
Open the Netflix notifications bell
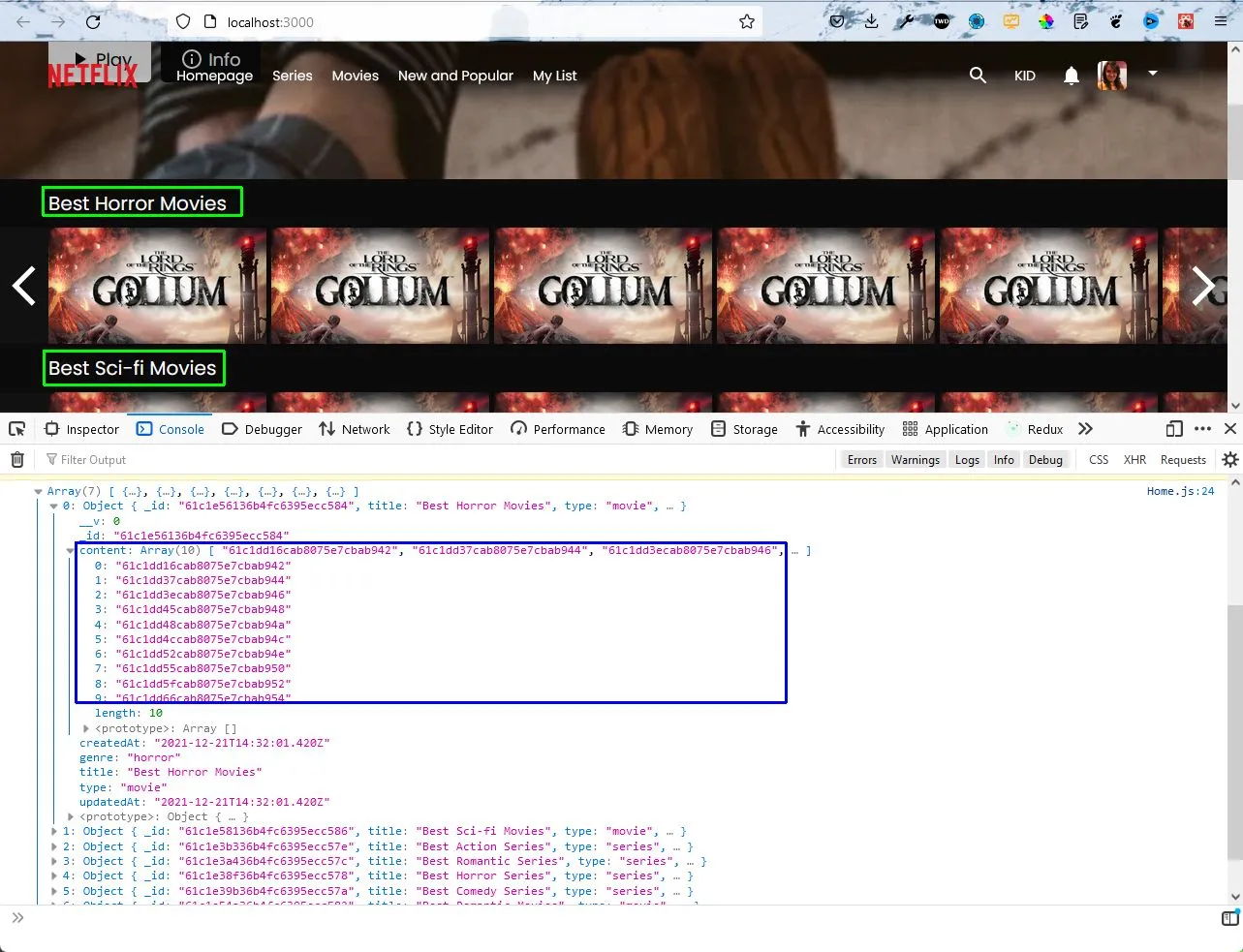pos(1071,76)
